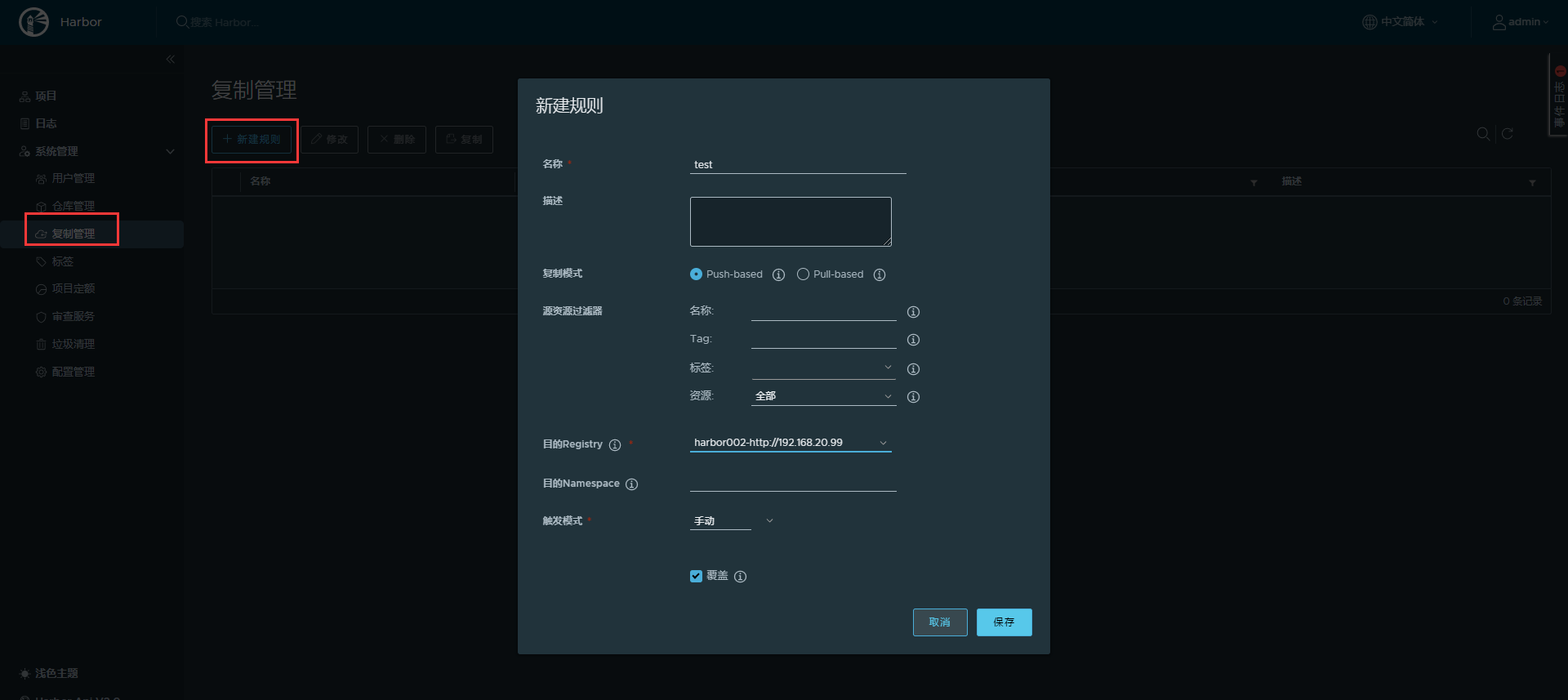
Task: Open 仓库管理 in the sidebar
Action: [x=73, y=206]
